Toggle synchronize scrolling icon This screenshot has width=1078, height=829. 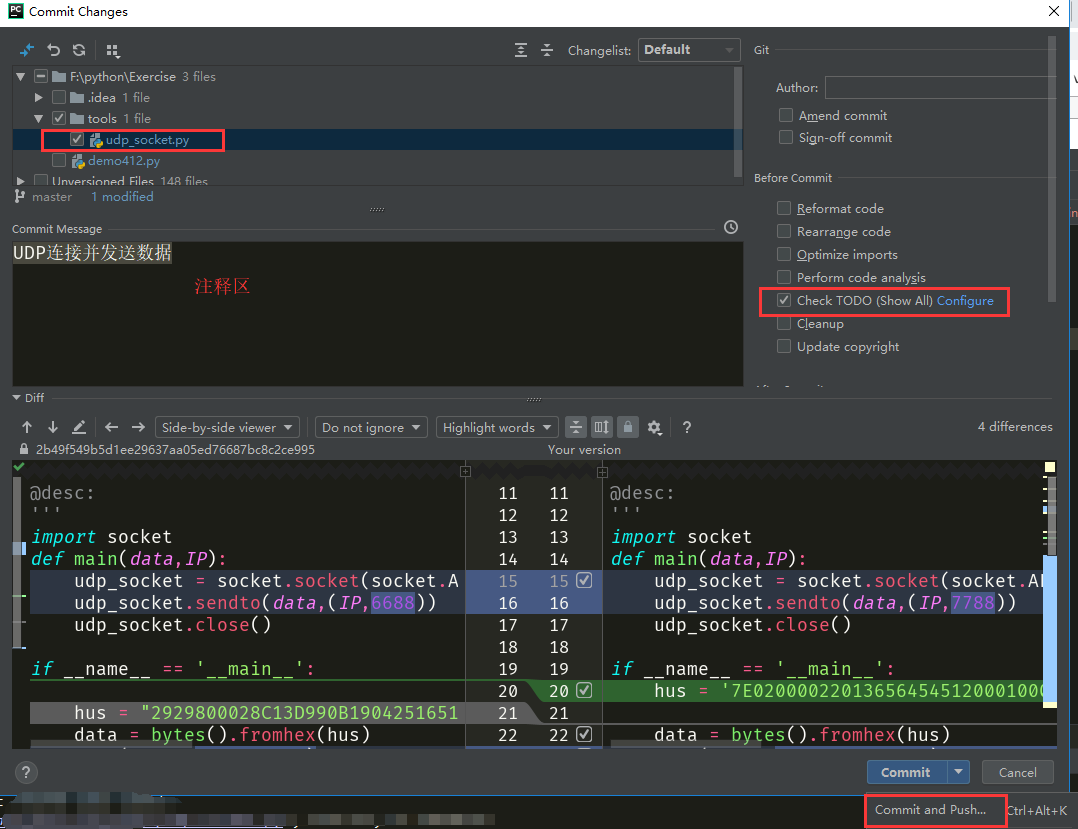602,427
